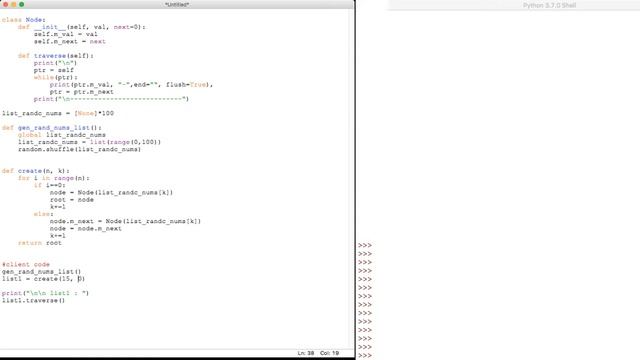Click 'node.m_next = Node(list_randc_nums[k])' line
Viewport: 640px width, 360px height.
coord(126,222)
